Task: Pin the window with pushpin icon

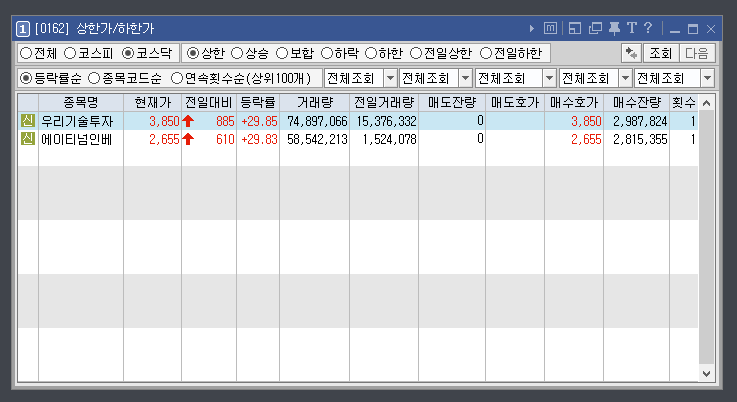Action: point(614,28)
